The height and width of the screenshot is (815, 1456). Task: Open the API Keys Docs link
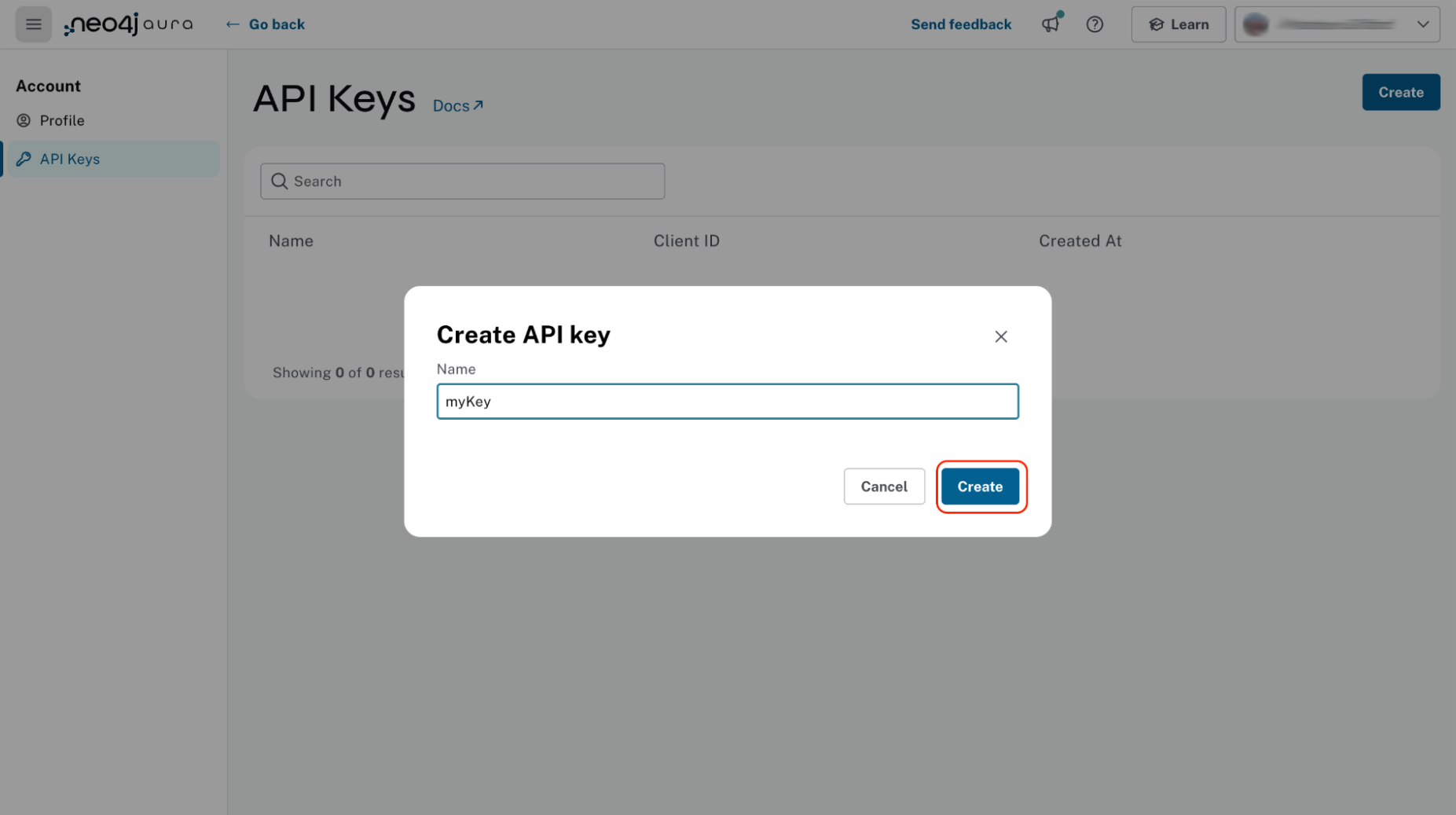[458, 105]
